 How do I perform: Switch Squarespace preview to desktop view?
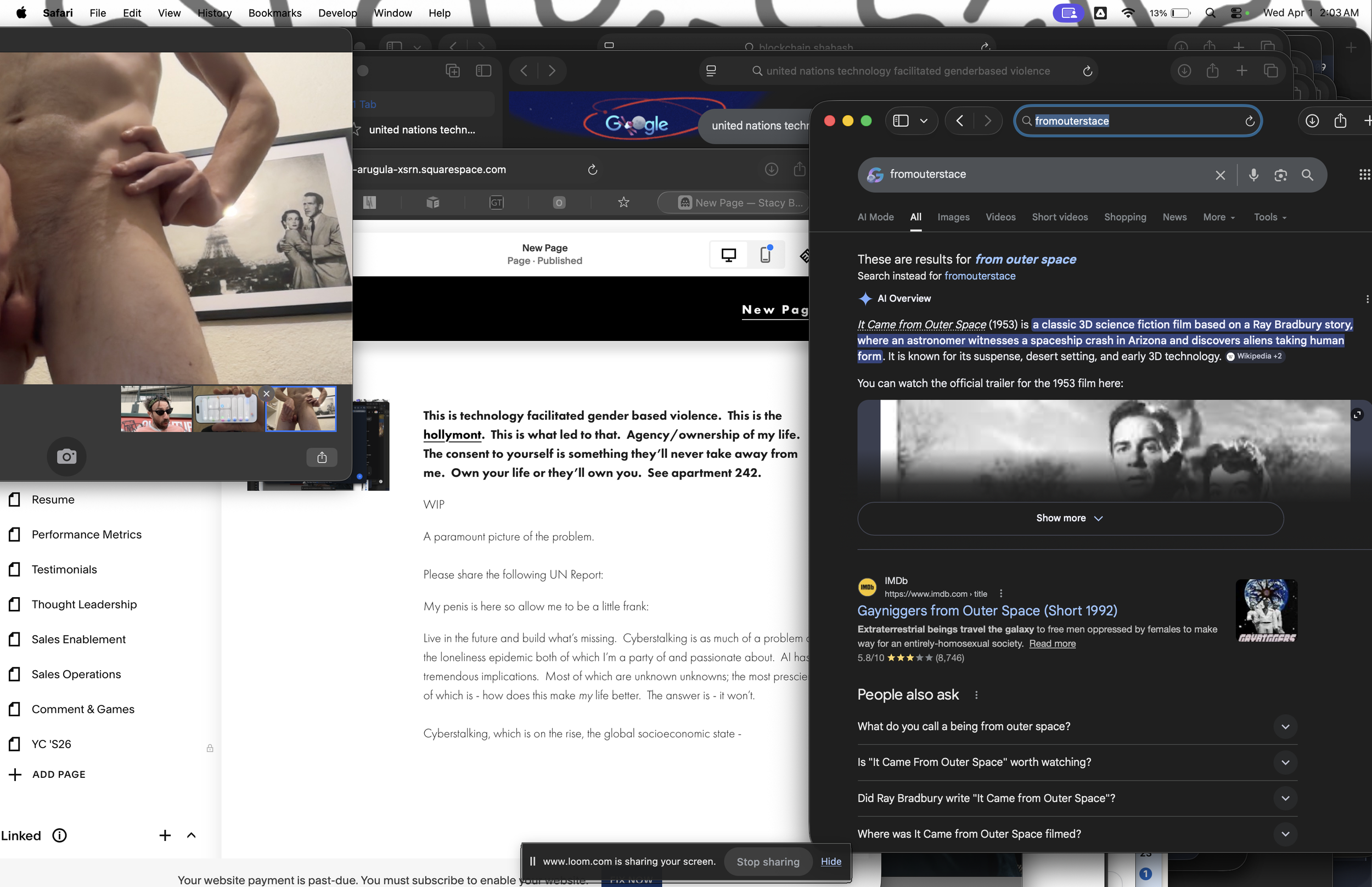tap(728, 255)
